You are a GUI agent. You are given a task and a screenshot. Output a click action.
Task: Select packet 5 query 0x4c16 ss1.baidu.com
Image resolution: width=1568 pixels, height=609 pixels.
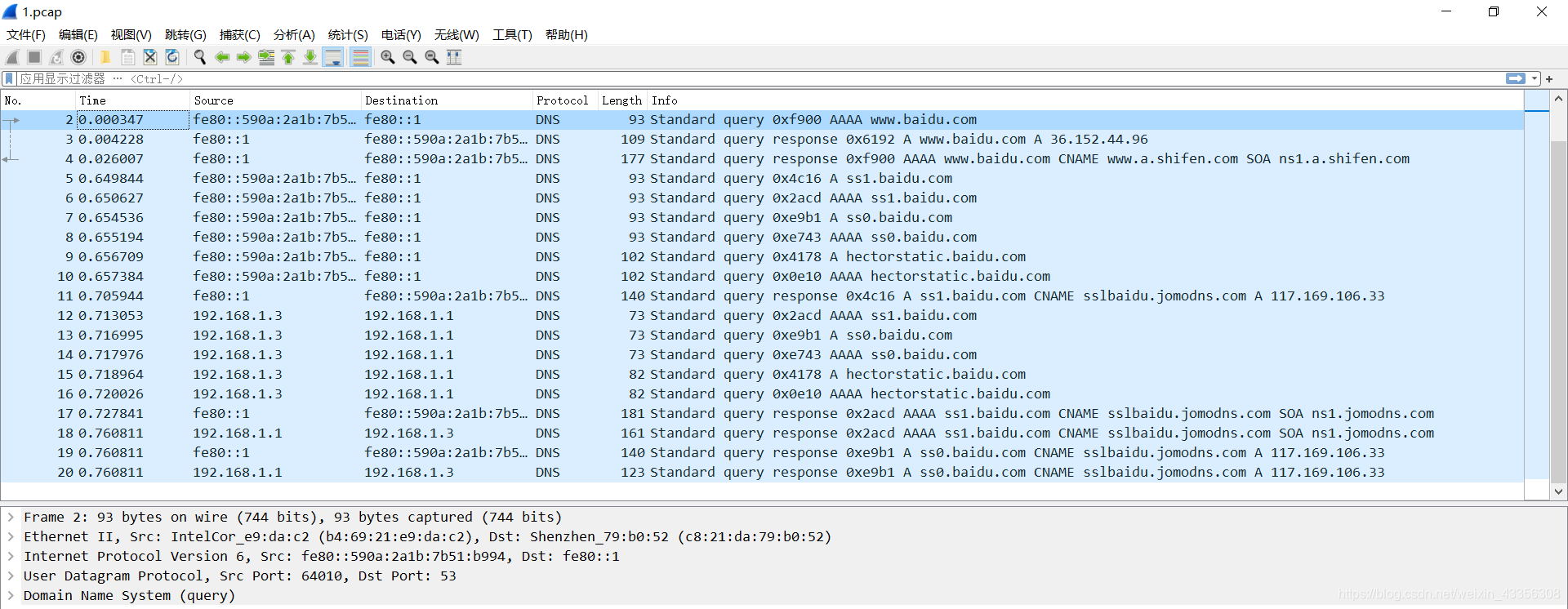[x=762, y=178]
